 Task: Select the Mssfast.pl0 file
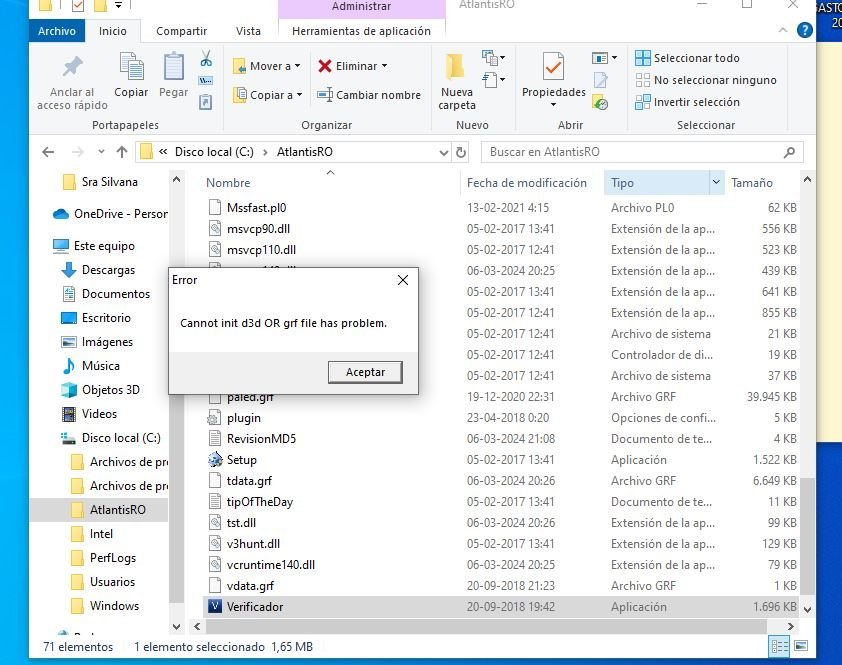pos(256,208)
